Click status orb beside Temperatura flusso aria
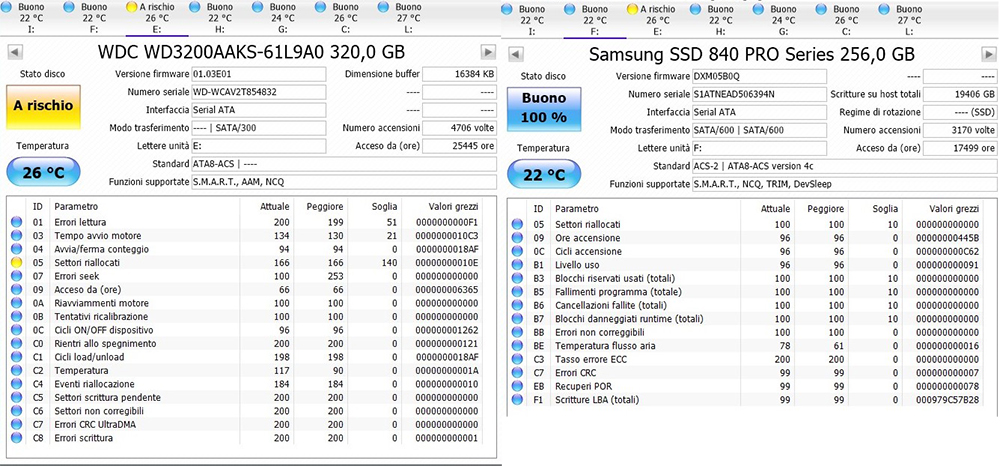The width and height of the screenshot is (1000, 466). (517, 346)
